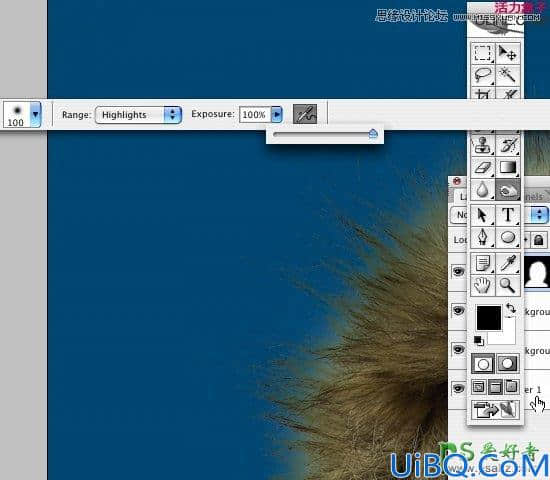The image size is (550, 480).
Task: Select the Rectangular Marquee tool
Action: pos(483,53)
